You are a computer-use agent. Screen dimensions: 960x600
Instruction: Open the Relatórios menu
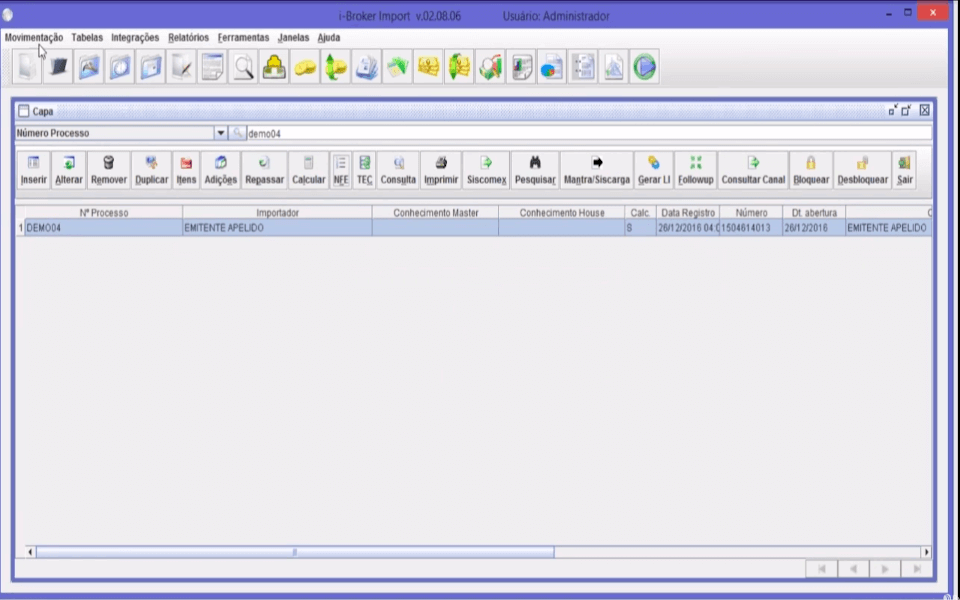(188, 37)
